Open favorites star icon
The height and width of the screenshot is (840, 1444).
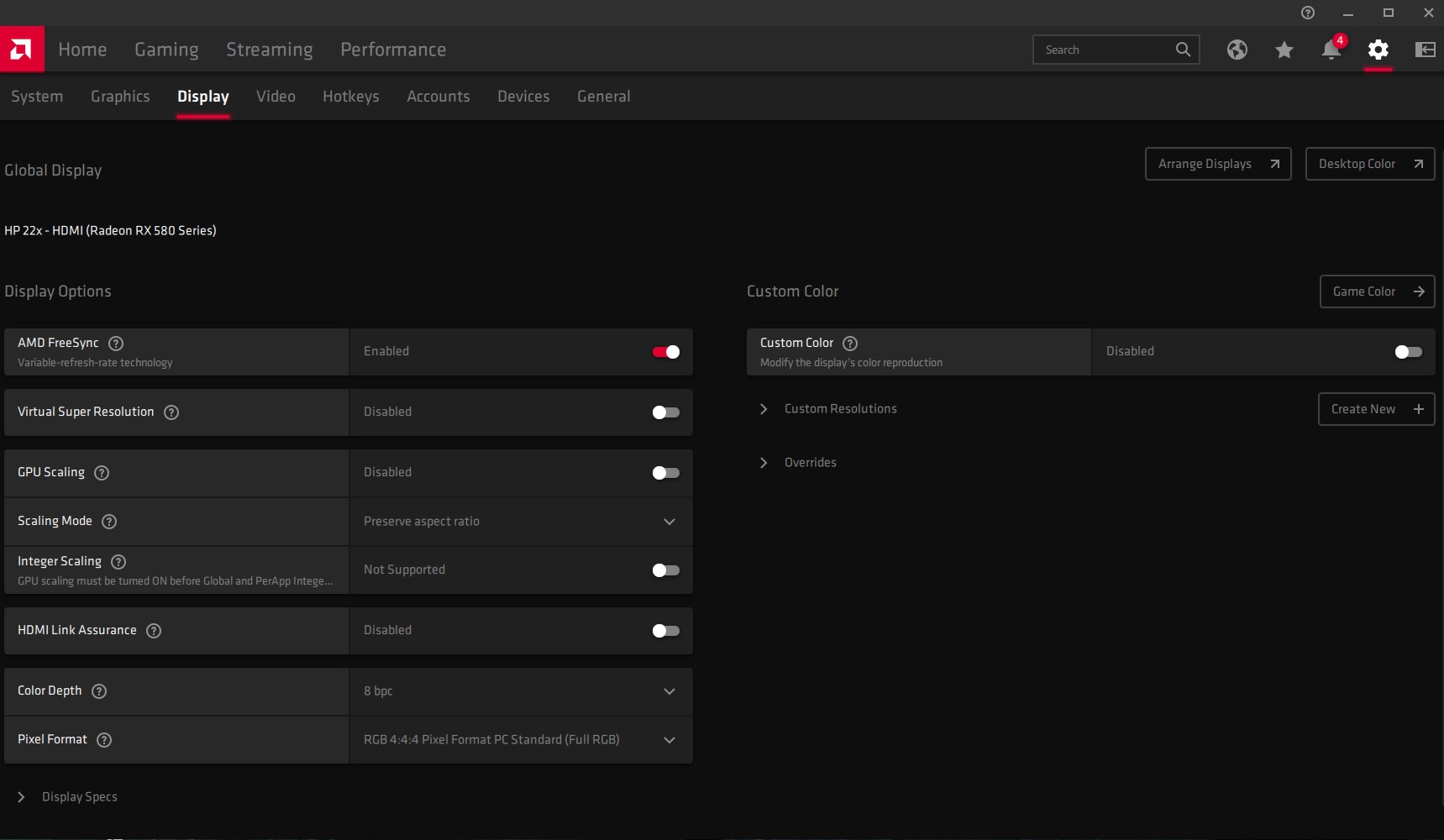pyautogui.click(x=1284, y=50)
